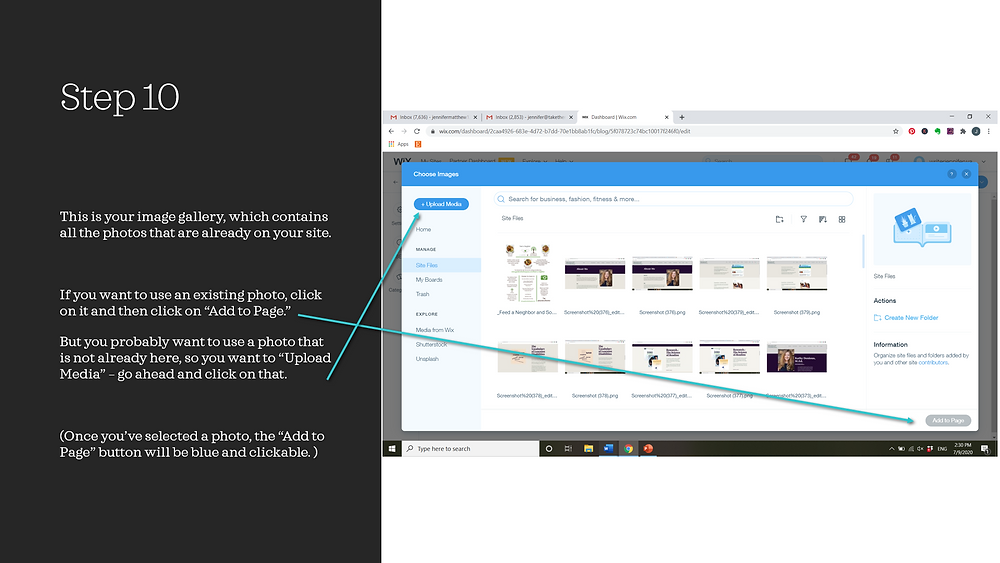Viewport: 1000px width, 563px height.
Task: Open the Windows notification center icon
Action: coord(985,449)
